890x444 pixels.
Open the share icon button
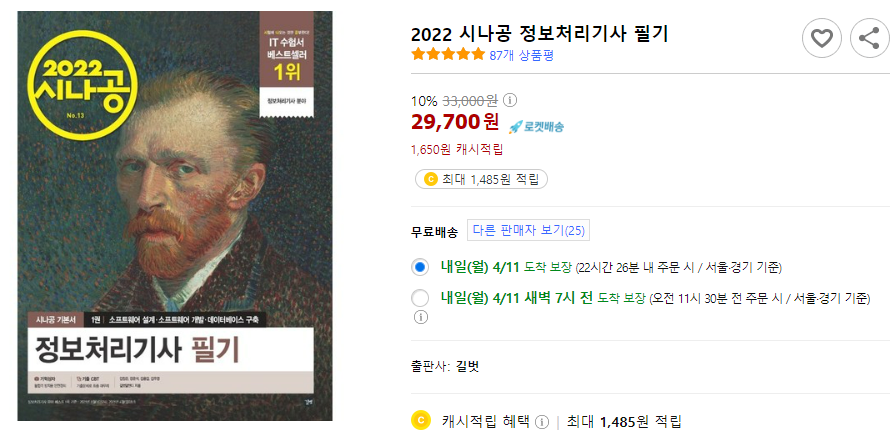[870, 38]
